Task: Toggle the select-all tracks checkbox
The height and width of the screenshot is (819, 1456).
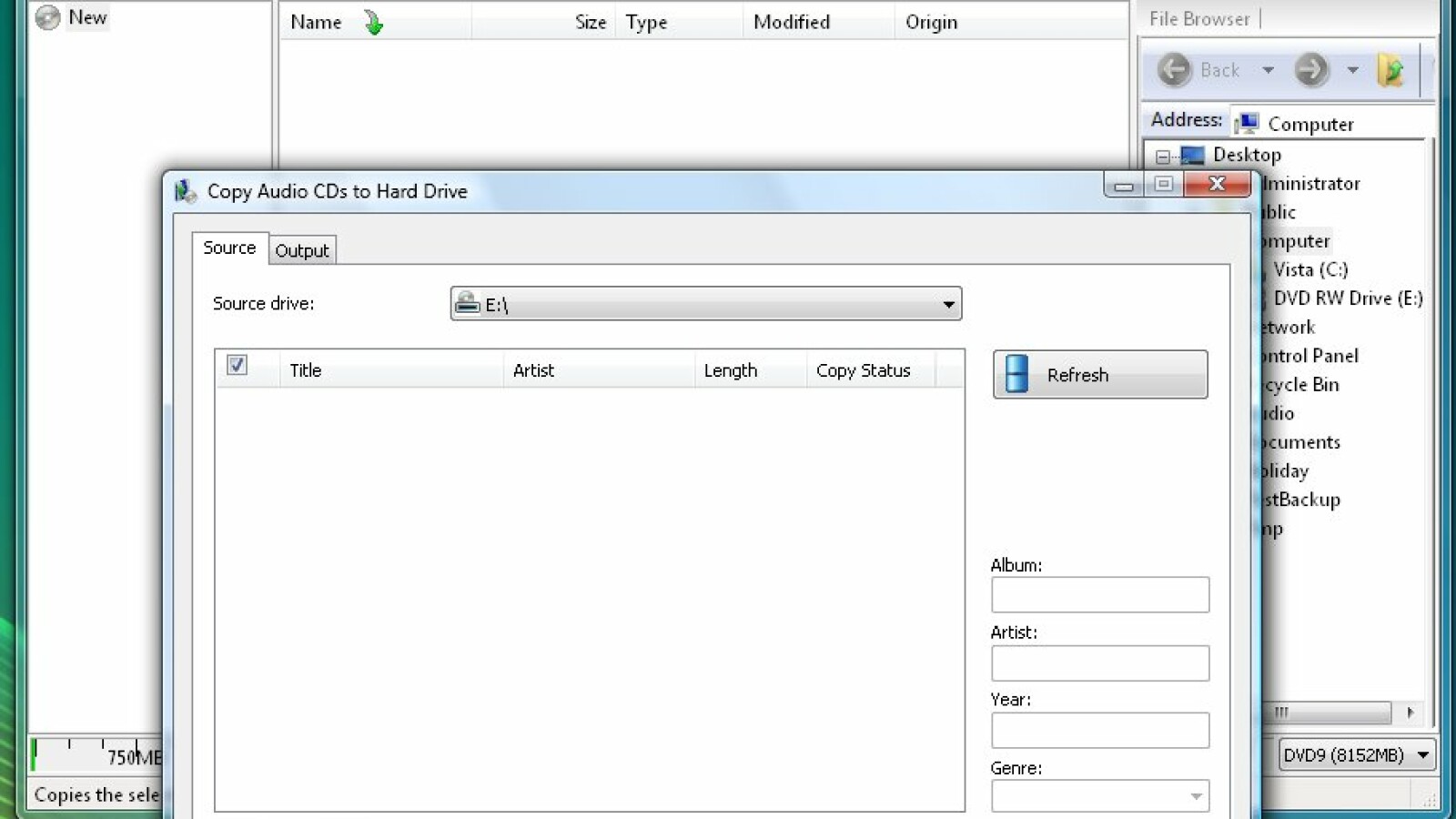Action: (237, 366)
